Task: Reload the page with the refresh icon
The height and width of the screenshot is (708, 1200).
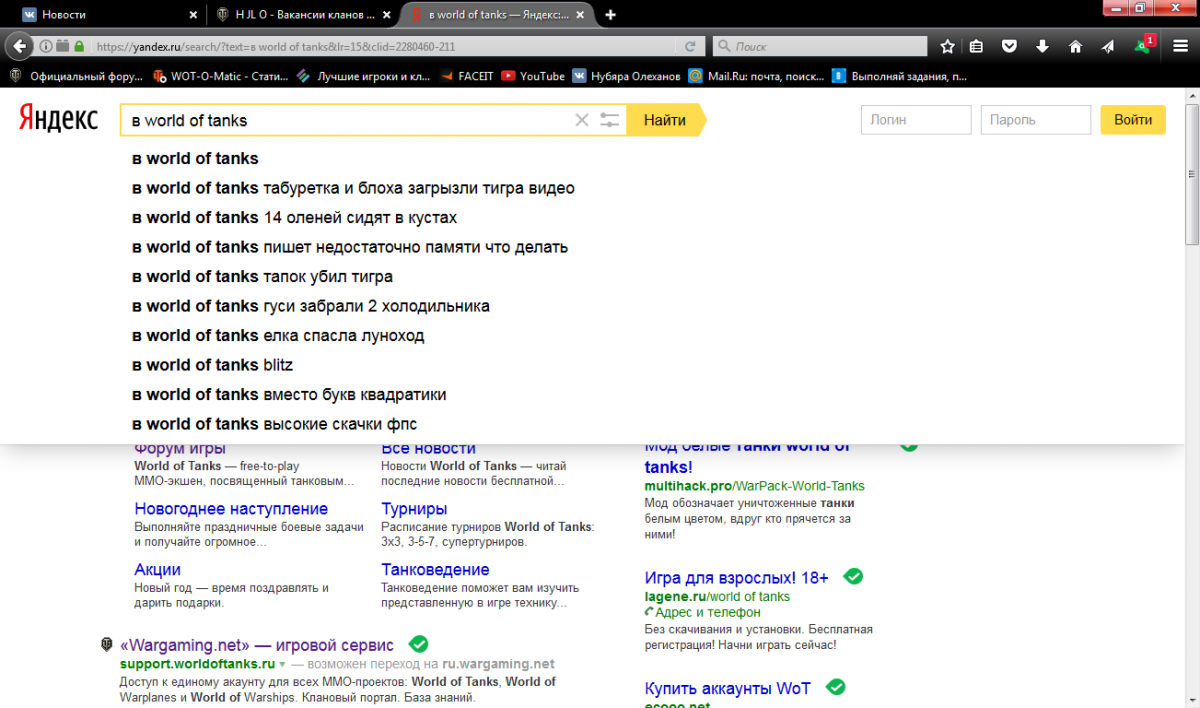Action: click(x=690, y=46)
